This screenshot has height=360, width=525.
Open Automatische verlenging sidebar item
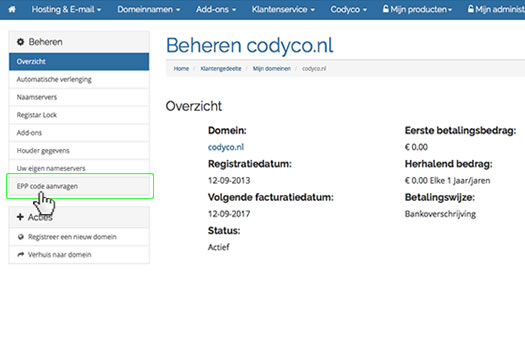coord(79,79)
